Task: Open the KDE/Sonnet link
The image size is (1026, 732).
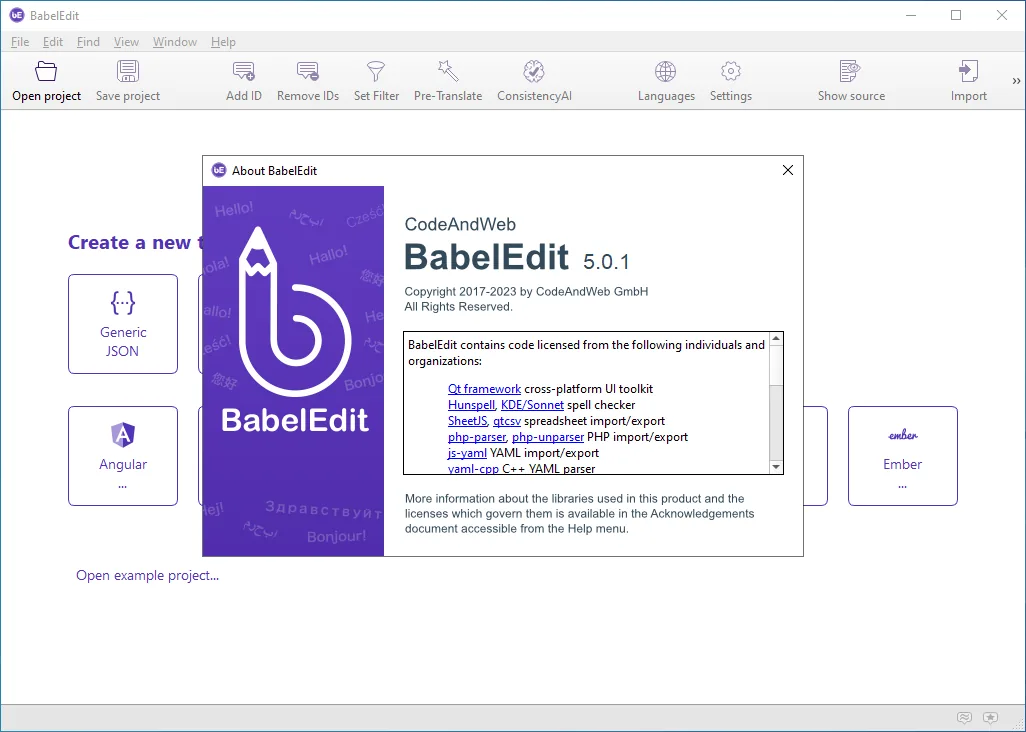Action: (x=532, y=405)
